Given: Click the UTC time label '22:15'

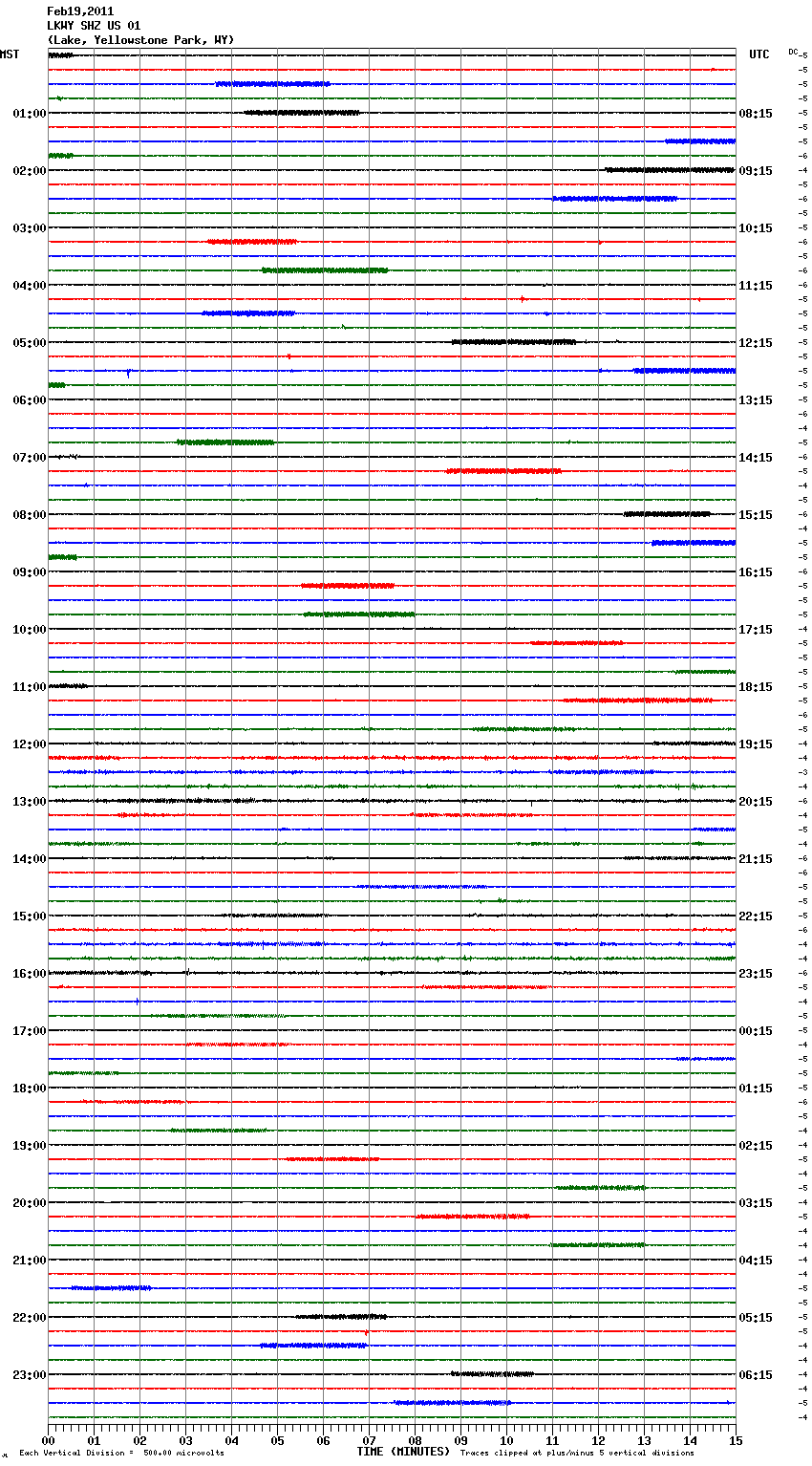Looking at the screenshot, I should (756, 916).
